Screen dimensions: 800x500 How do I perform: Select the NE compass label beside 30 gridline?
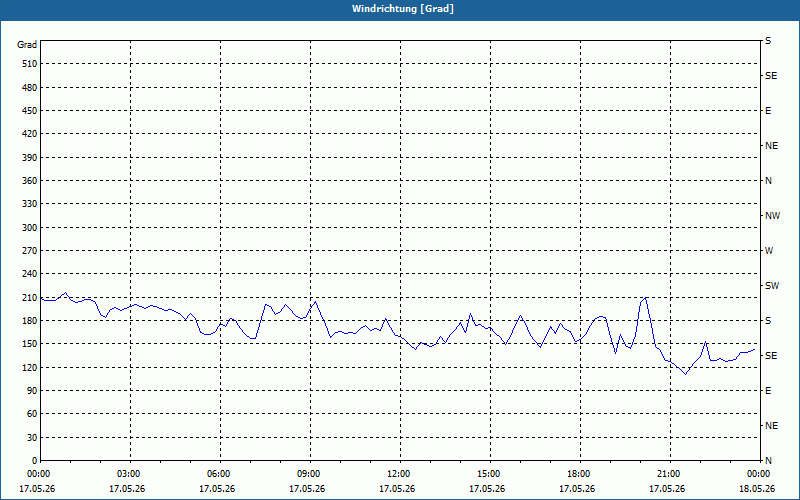pos(772,426)
